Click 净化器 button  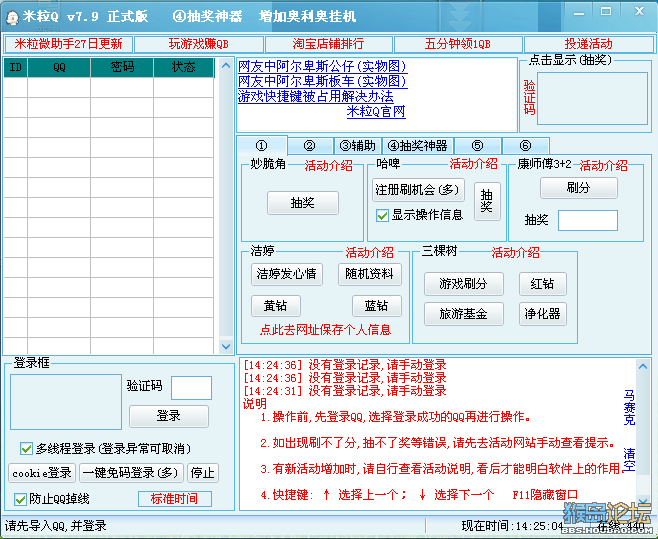pos(543,314)
